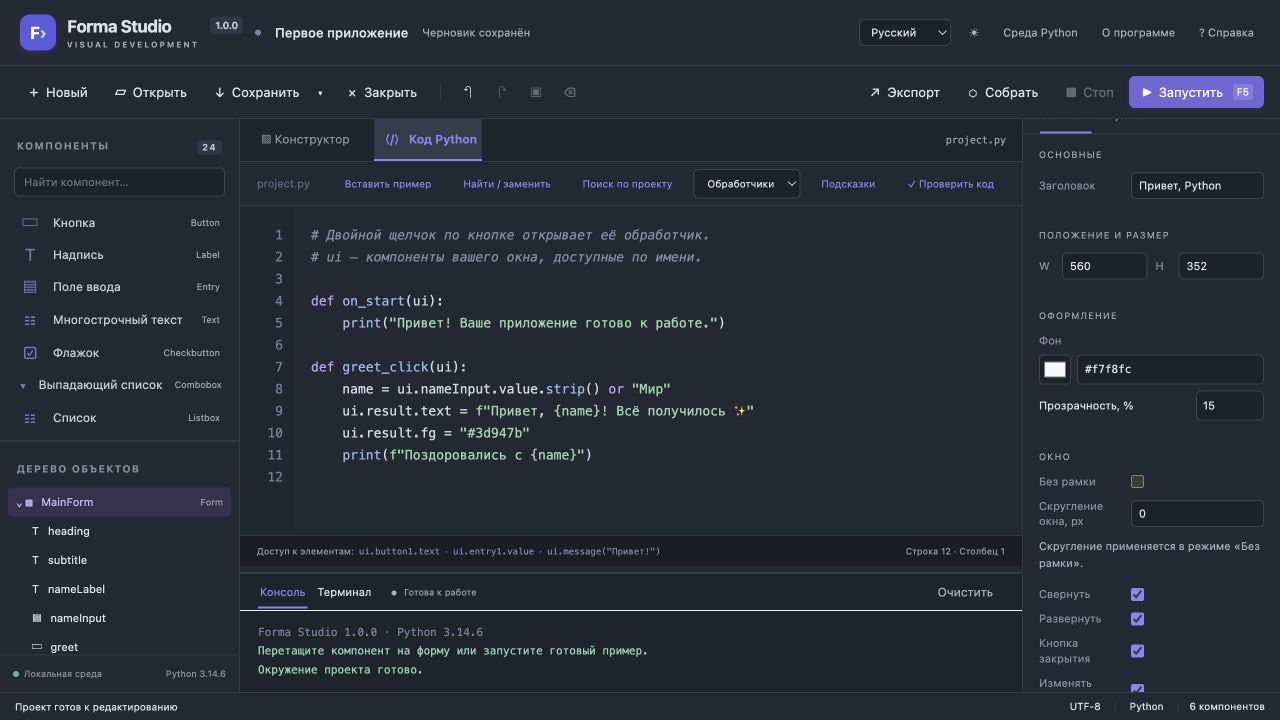Enable the Без рамки checkbox
Screen dimensions: 1280x720
click(1137, 482)
